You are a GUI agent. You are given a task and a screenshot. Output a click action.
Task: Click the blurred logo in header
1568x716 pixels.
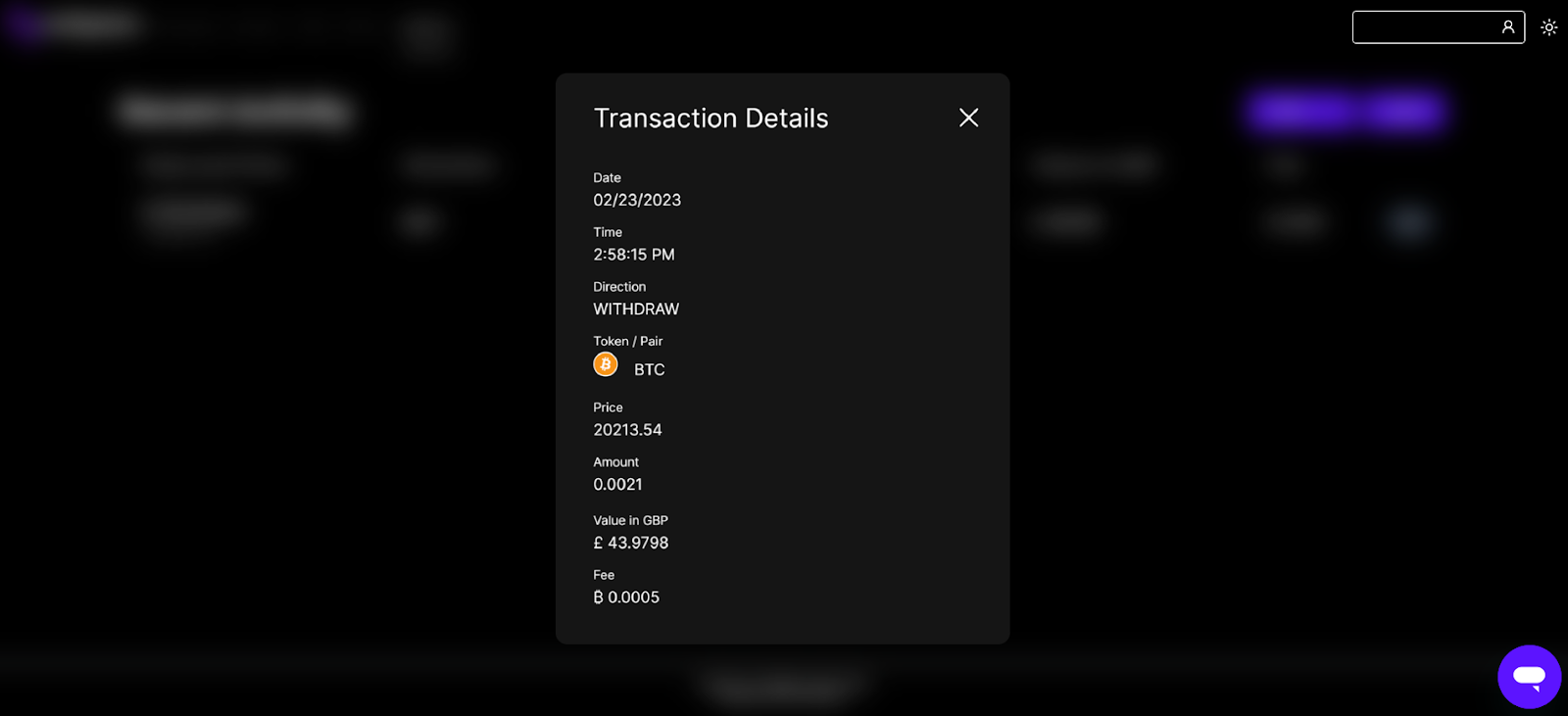pos(73,24)
